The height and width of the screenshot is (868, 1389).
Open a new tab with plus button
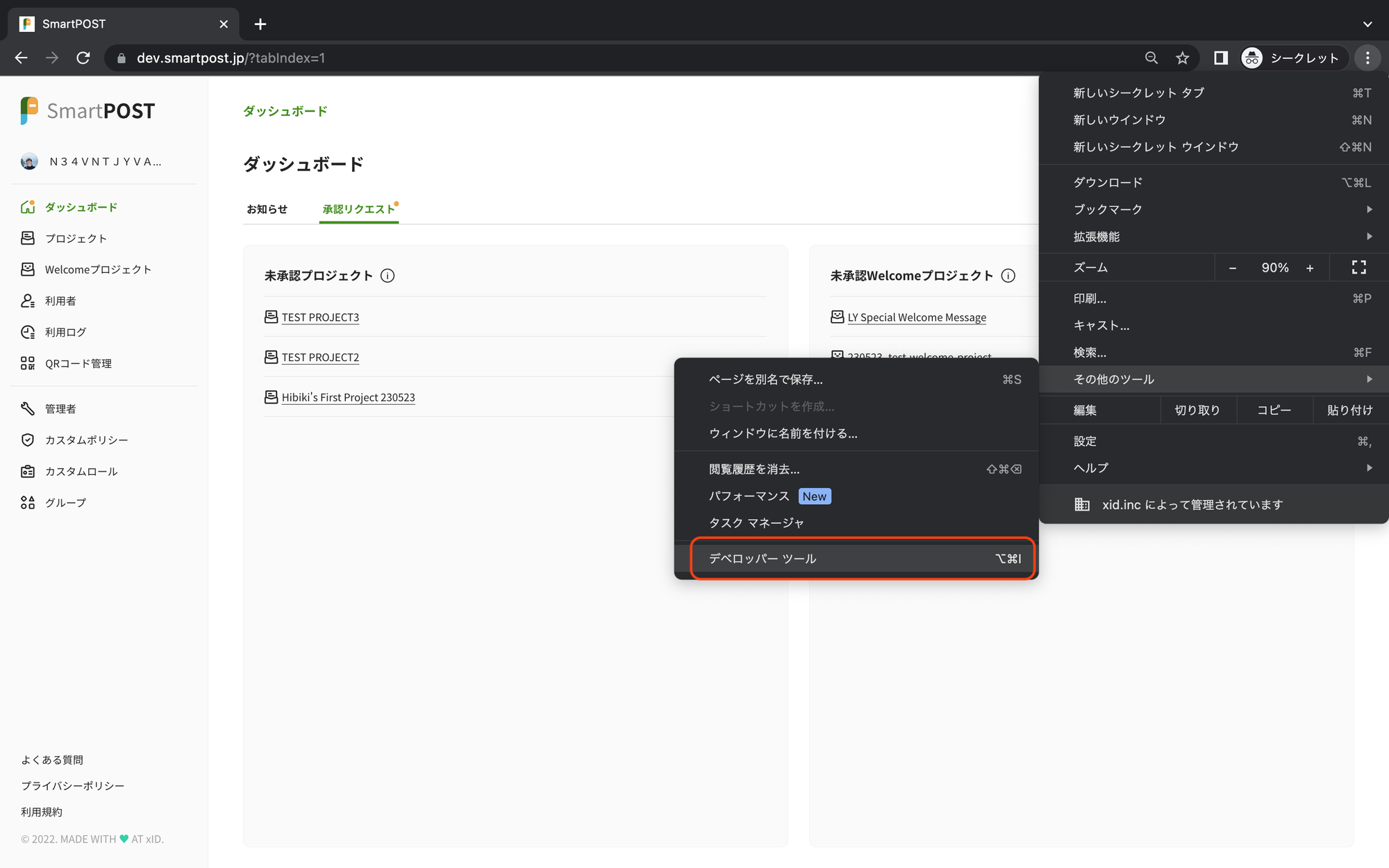(260, 24)
